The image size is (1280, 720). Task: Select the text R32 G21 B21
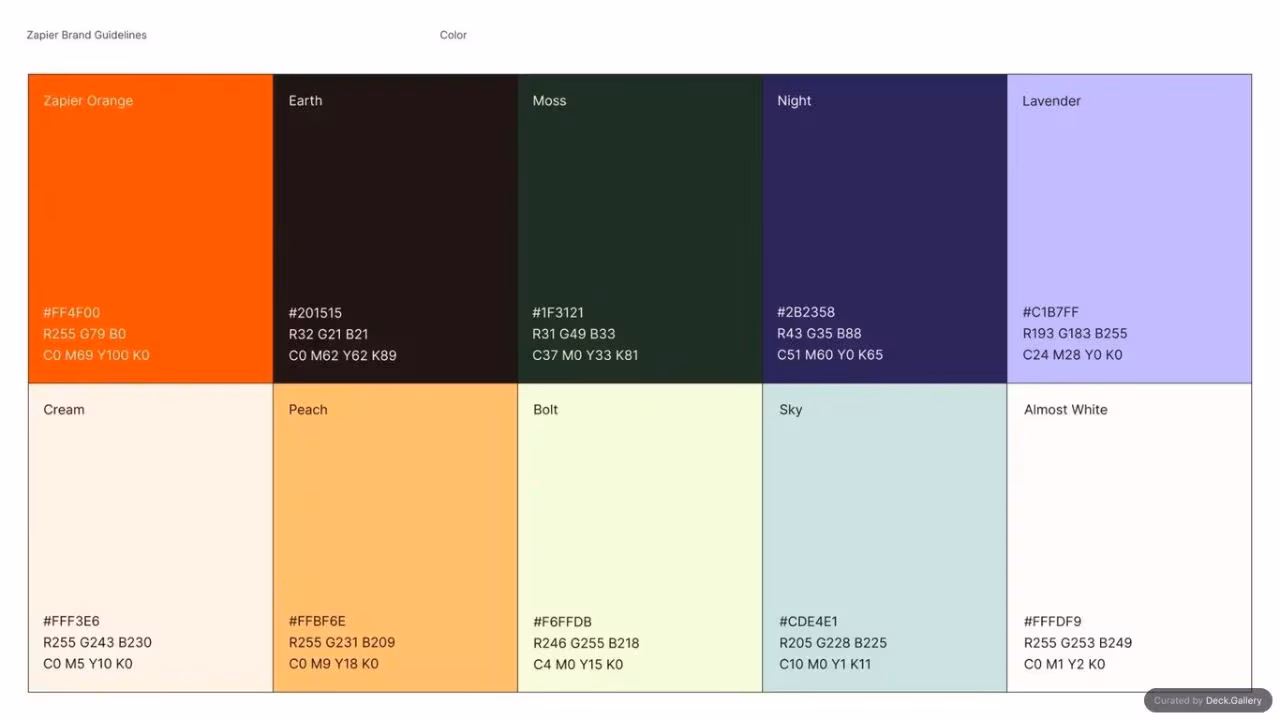(x=328, y=334)
